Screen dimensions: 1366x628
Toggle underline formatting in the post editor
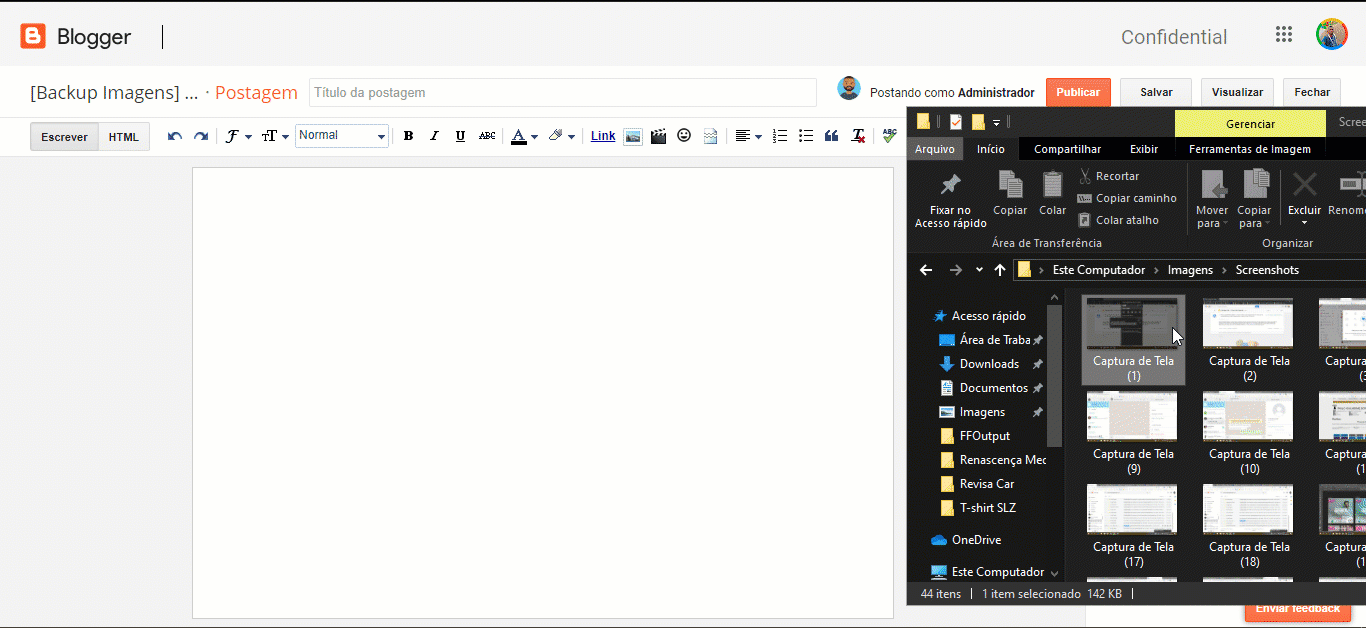460,136
